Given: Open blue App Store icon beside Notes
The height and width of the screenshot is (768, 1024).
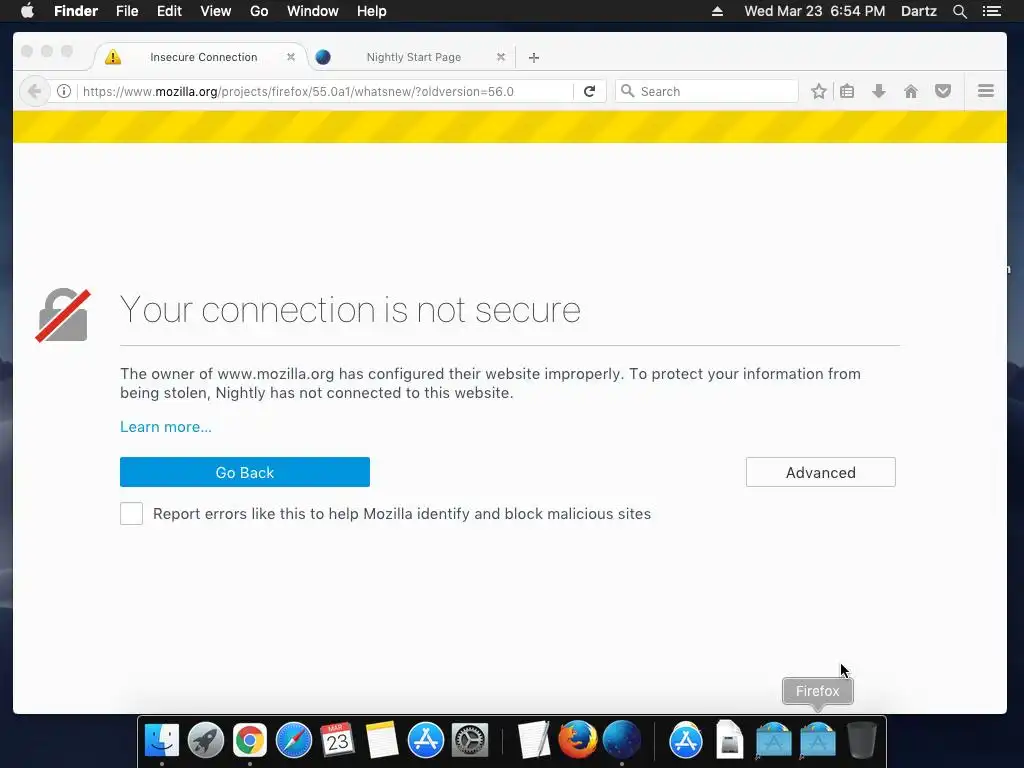Looking at the screenshot, I should pos(426,741).
